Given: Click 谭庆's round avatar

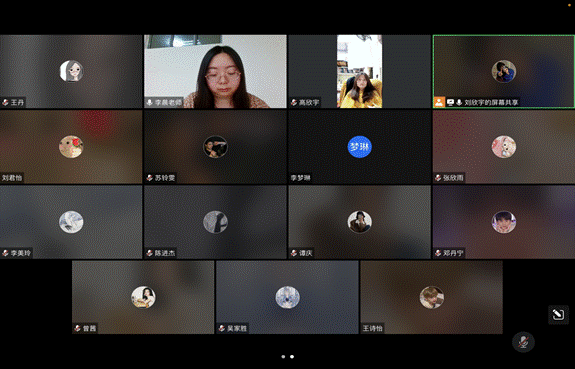Looking at the screenshot, I should pyautogui.click(x=359, y=222).
